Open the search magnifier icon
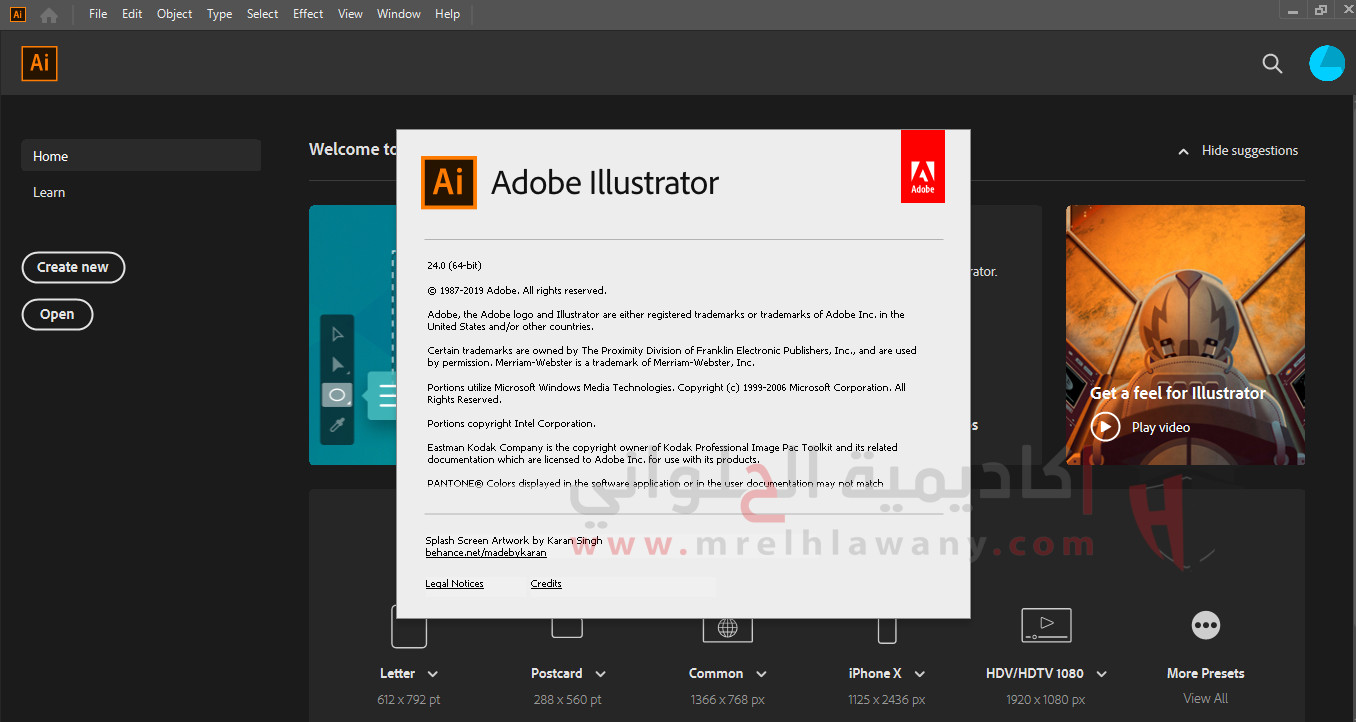 (x=1272, y=63)
